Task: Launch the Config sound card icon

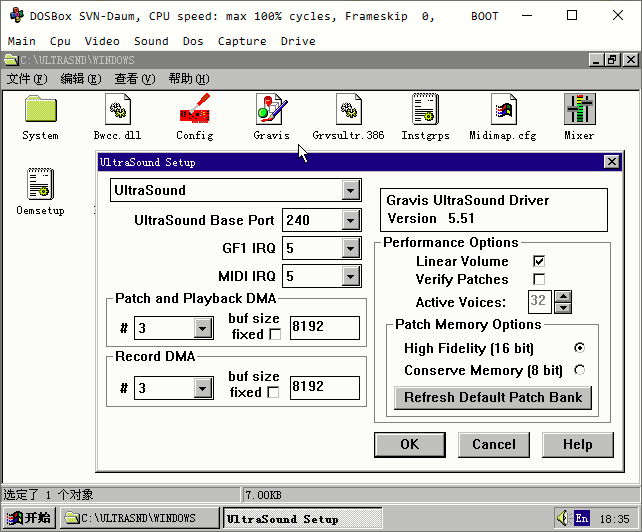Action: (x=195, y=109)
